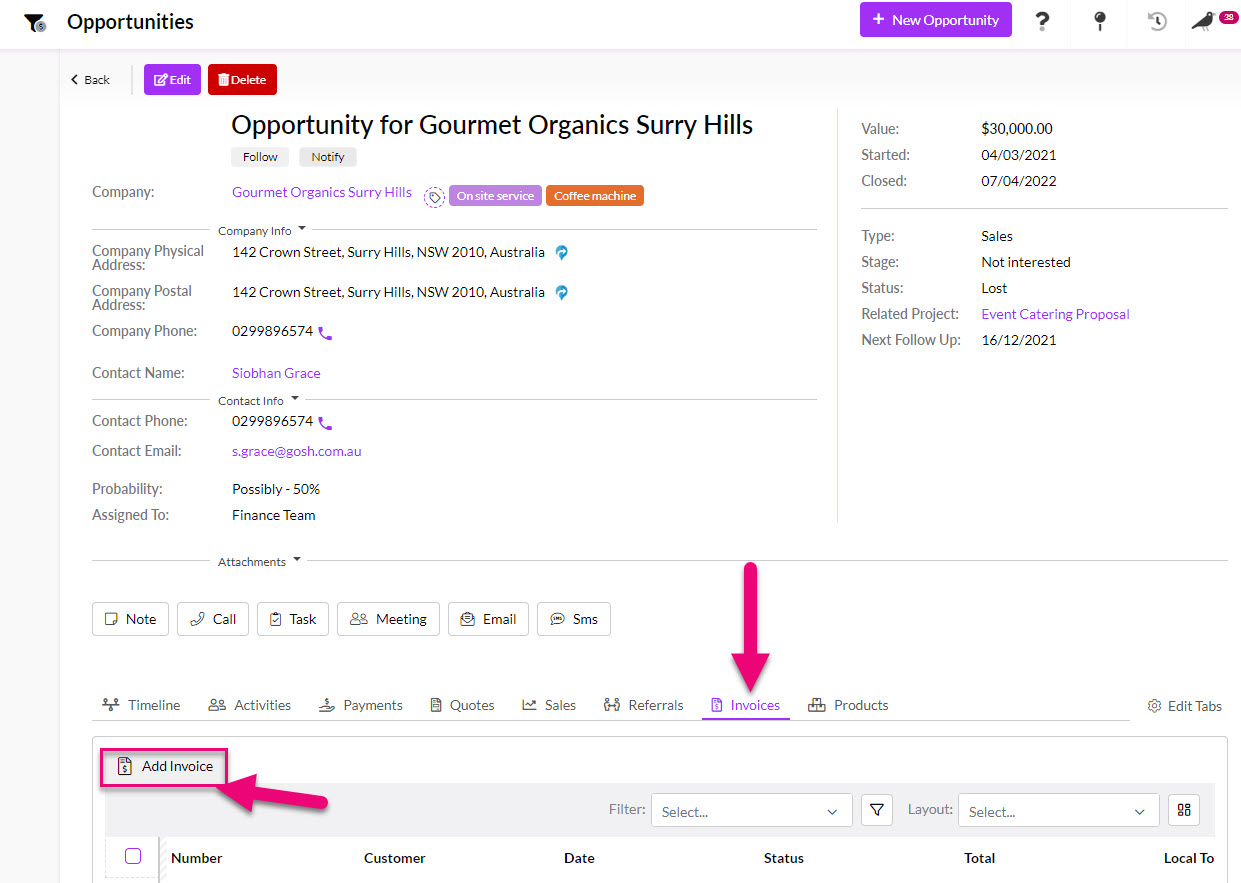
Task: Click the On site service tag
Action: click(495, 196)
